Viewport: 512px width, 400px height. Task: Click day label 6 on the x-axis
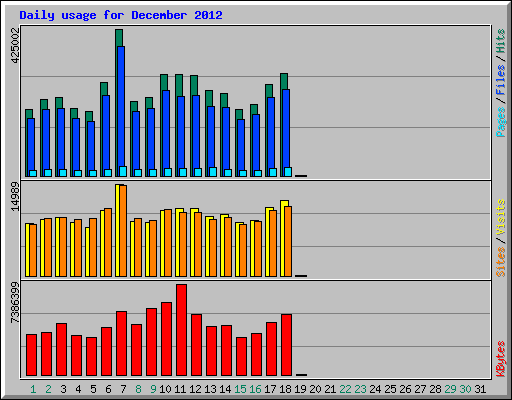pyautogui.click(x=108, y=389)
